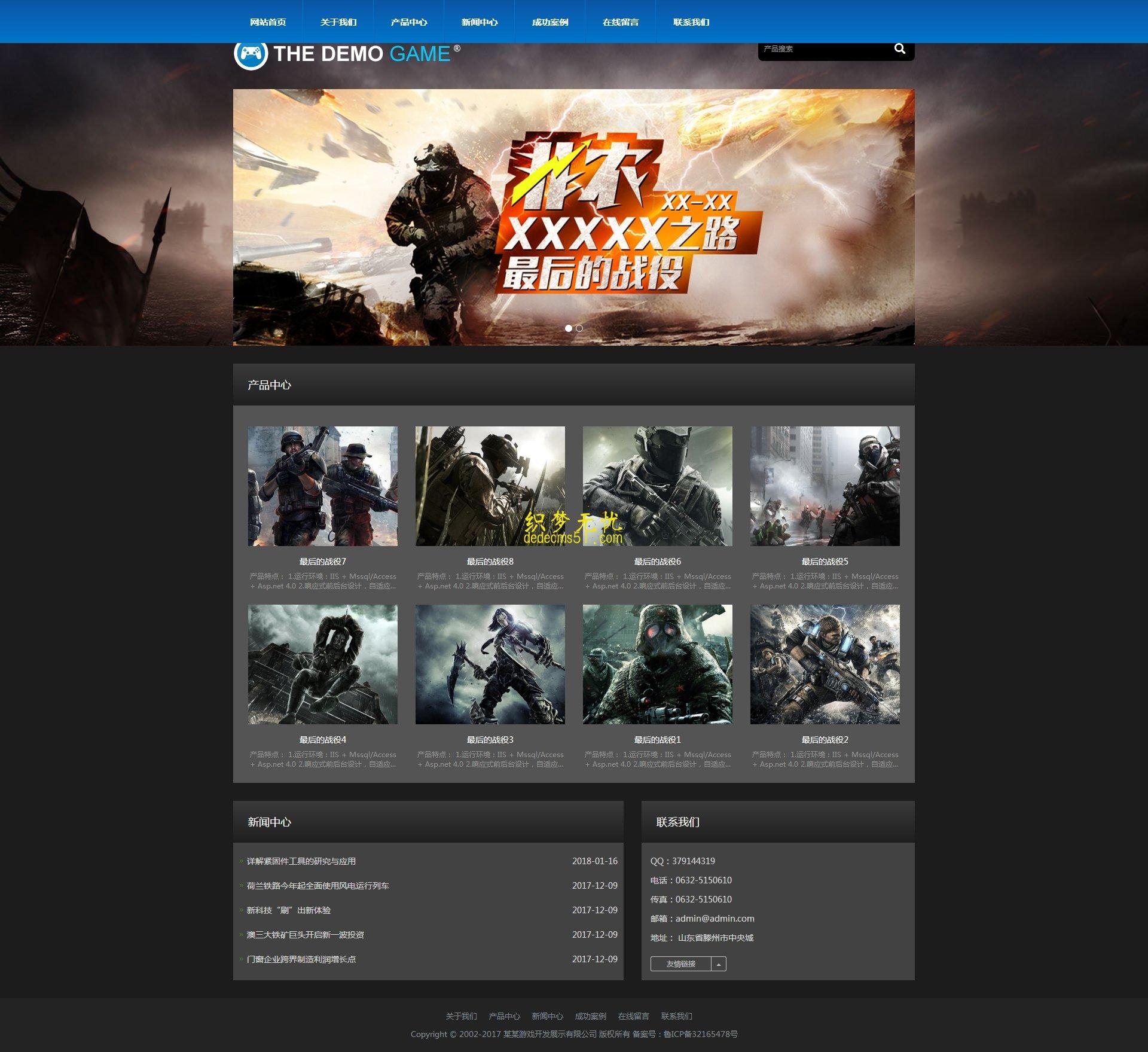Open footer link 在线留言
This screenshot has width=1148, height=1052.
click(x=633, y=1016)
